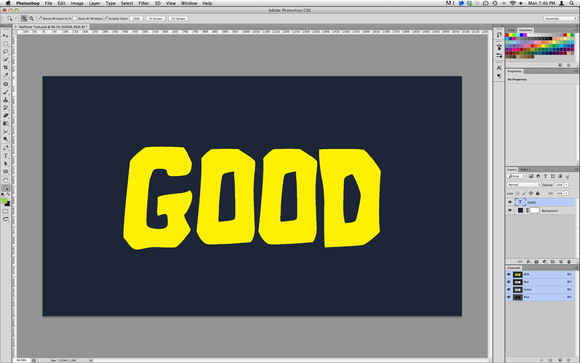The width and height of the screenshot is (580, 363).
Task: Hide the GOOD text layer
Action: (510, 202)
